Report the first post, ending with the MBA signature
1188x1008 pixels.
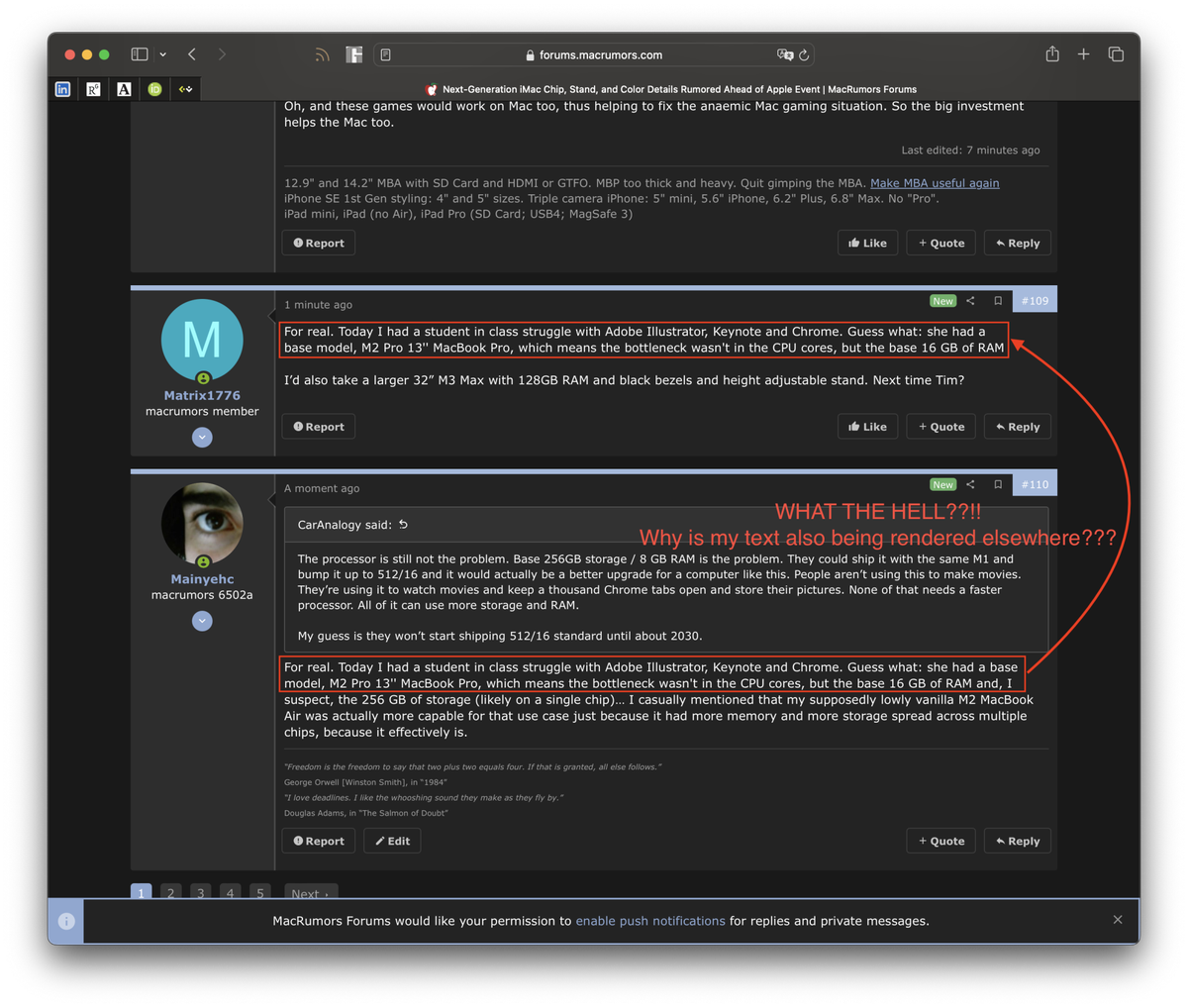[319, 243]
